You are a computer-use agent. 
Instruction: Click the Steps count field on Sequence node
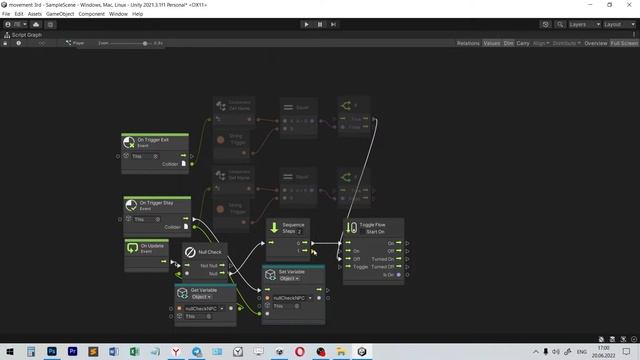[x=300, y=231]
